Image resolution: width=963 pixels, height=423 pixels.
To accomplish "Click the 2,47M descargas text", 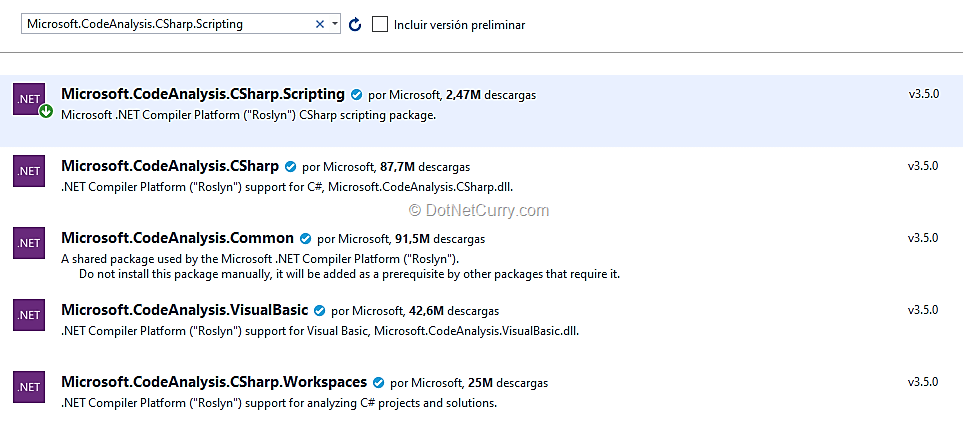I will point(491,95).
